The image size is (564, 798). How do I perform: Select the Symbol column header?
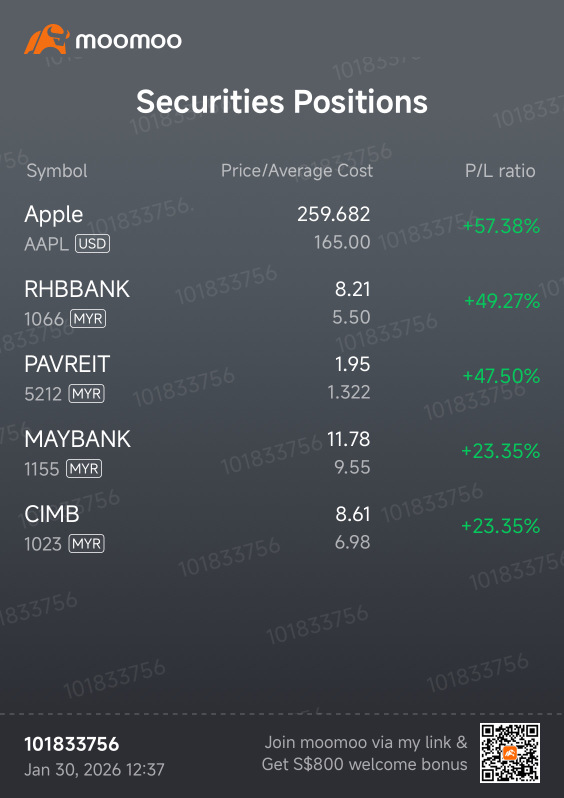57,171
